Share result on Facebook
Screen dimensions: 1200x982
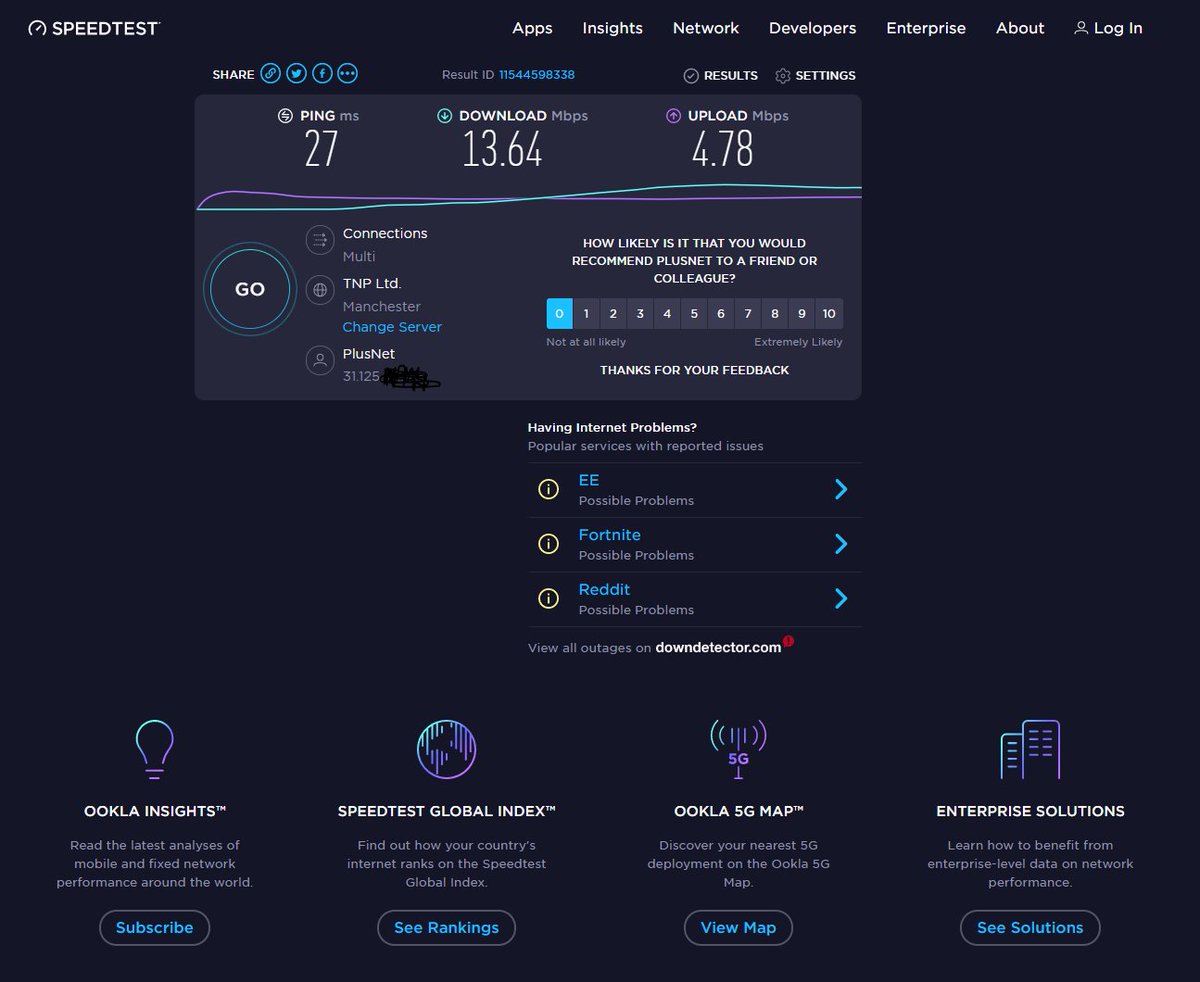point(322,74)
